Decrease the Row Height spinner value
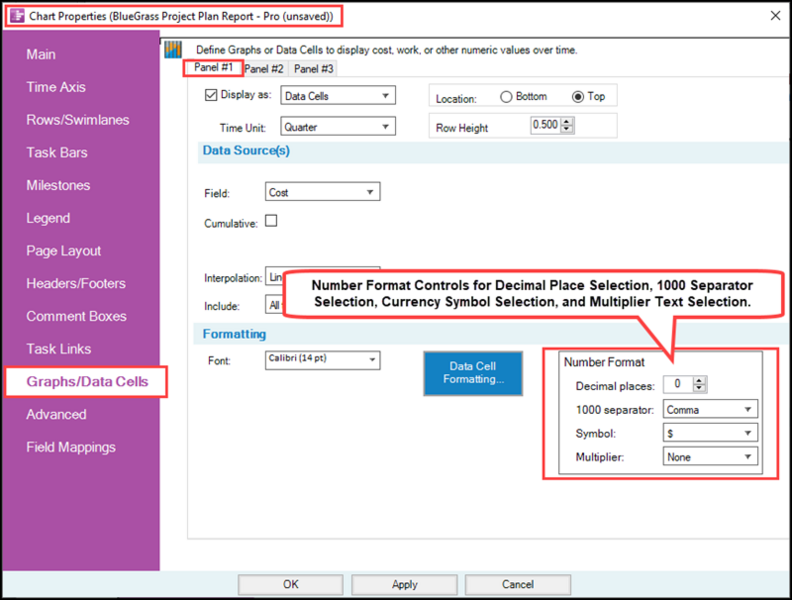The image size is (792, 600). coord(567,129)
